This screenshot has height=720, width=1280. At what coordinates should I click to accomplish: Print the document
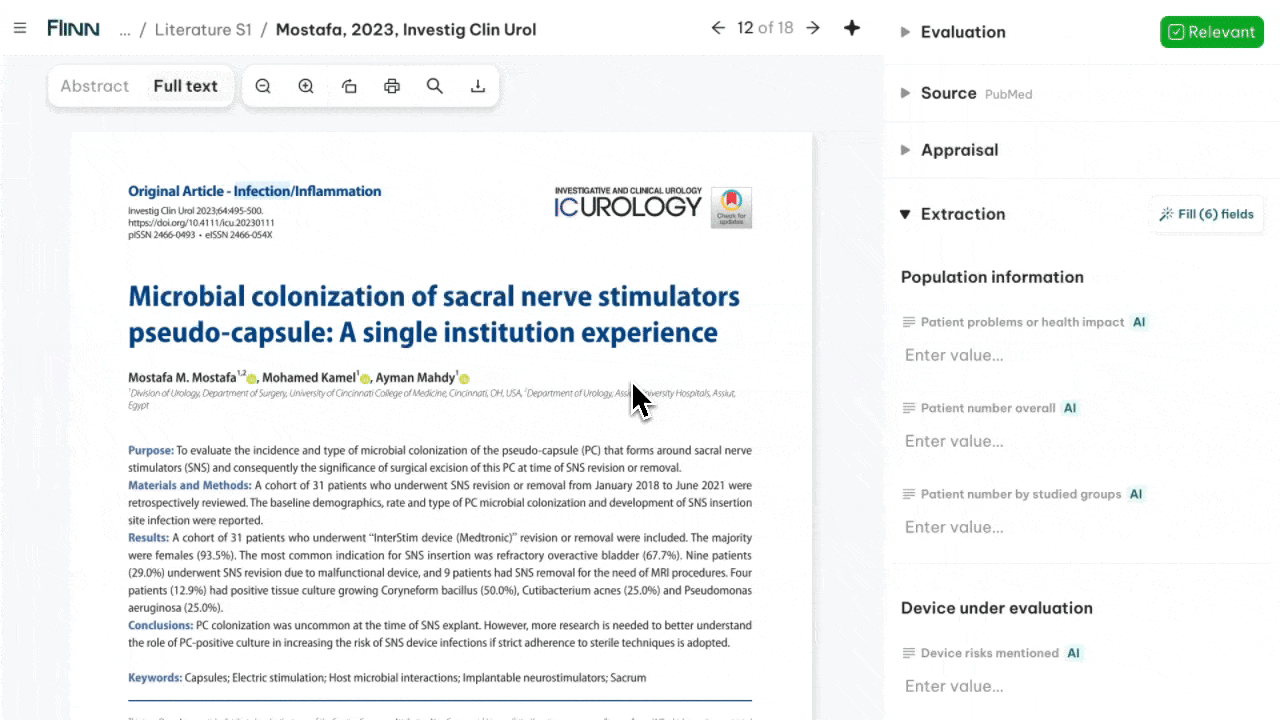pos(392,86)
